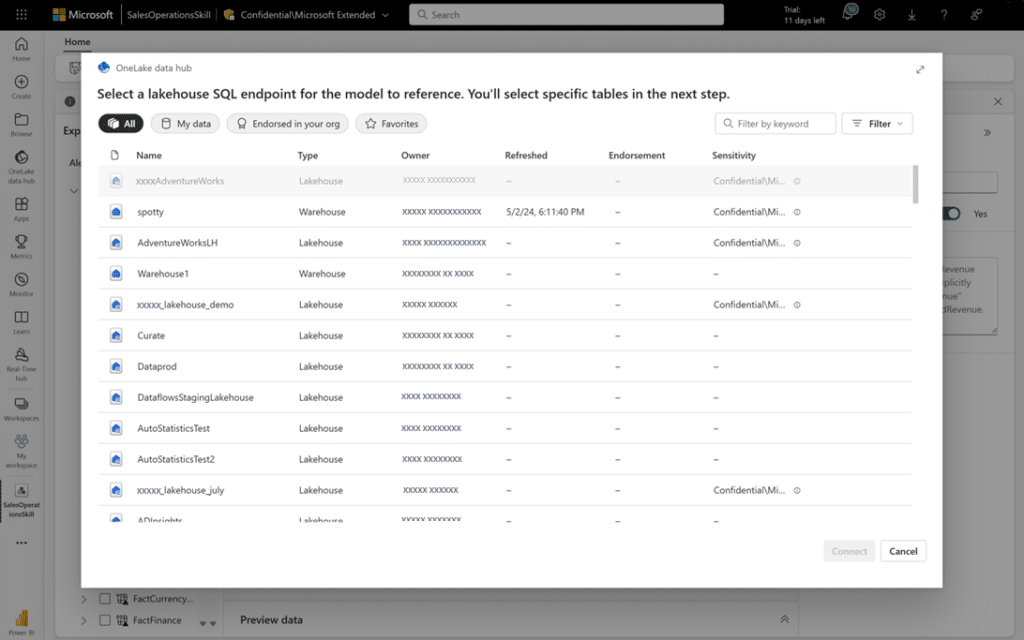The height and width of the screenshot is (640, 1024).
Task: Click the Power BI icon at bottom left
Action: click(21, 622)
